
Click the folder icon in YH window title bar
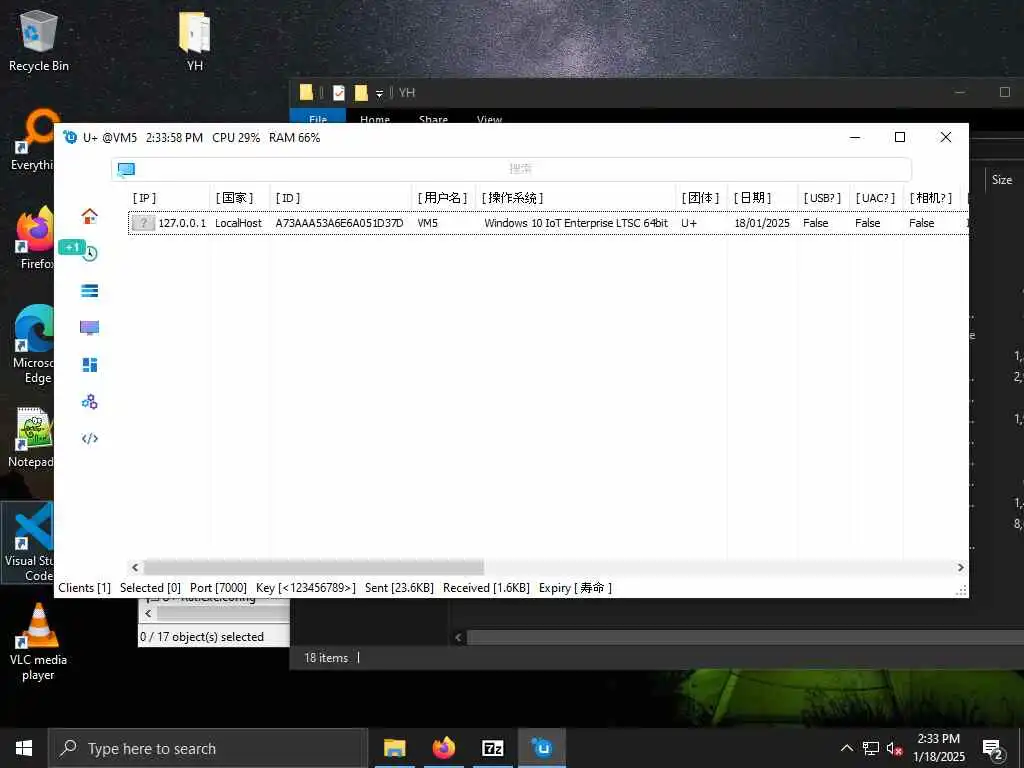pyautogui.click(x=306, y=93)
